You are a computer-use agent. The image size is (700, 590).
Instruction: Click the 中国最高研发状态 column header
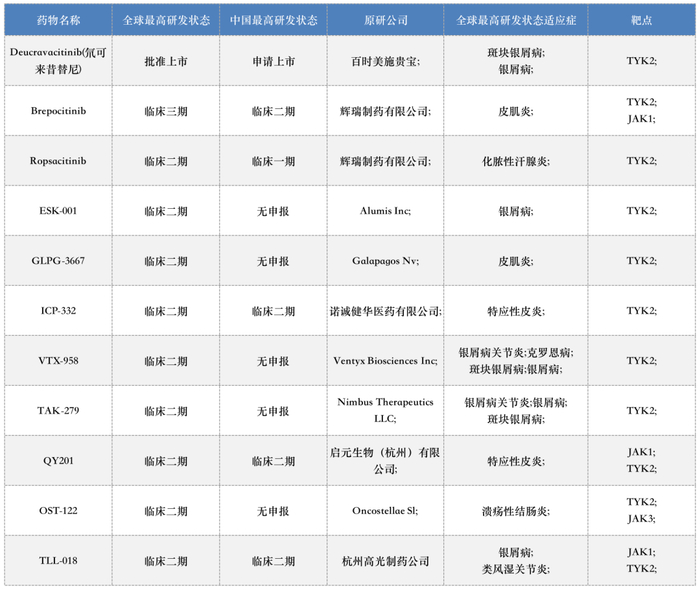tap(273, 20)
